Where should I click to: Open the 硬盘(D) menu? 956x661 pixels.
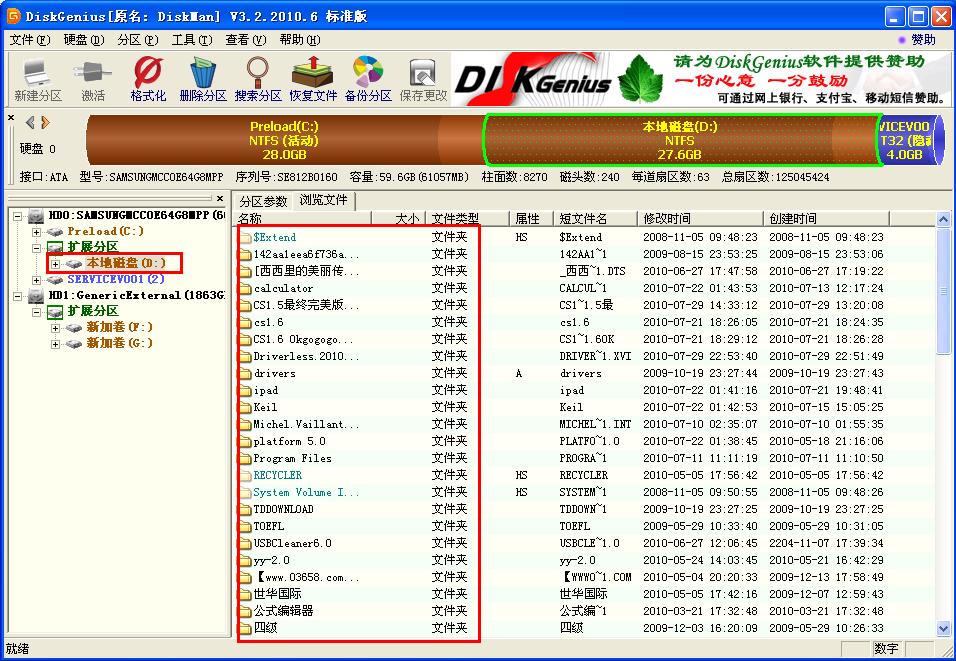pyautogui.click(x=84, y=40)
